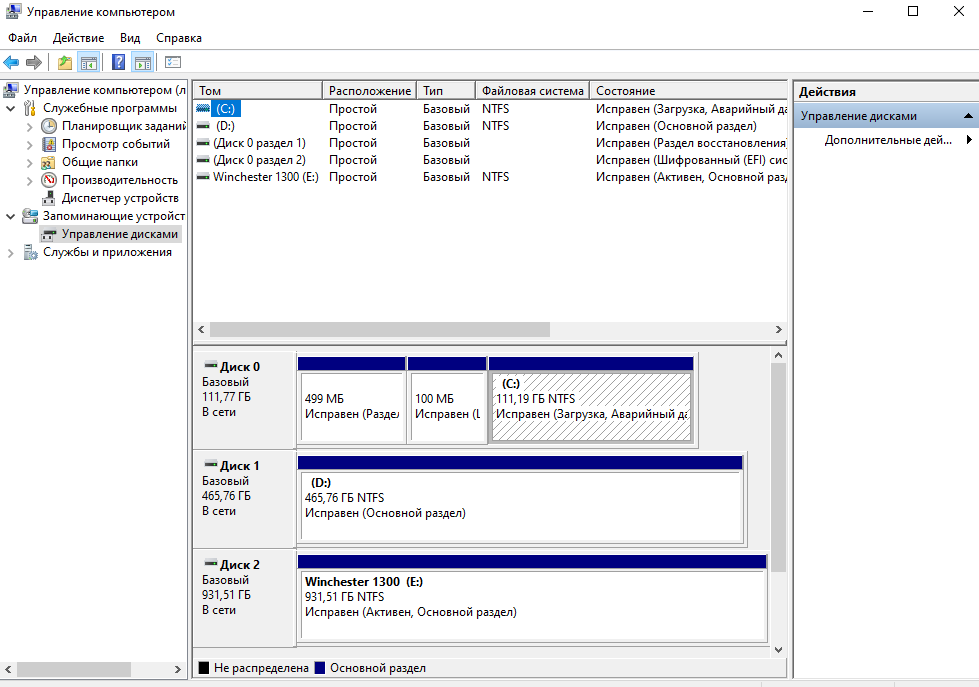This screenshot has width=979, height=687.
Task: Select the Winchester 1300 (E:) partition block
Action: coord(533,598)
